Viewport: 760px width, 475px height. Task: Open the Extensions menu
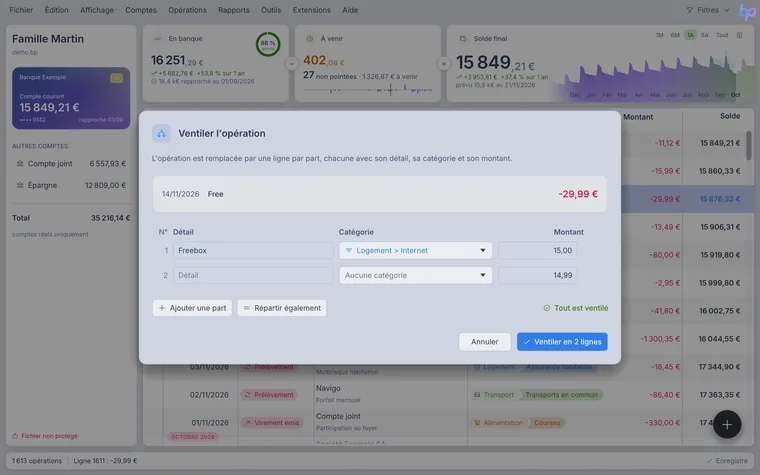(x=312, y=10)
